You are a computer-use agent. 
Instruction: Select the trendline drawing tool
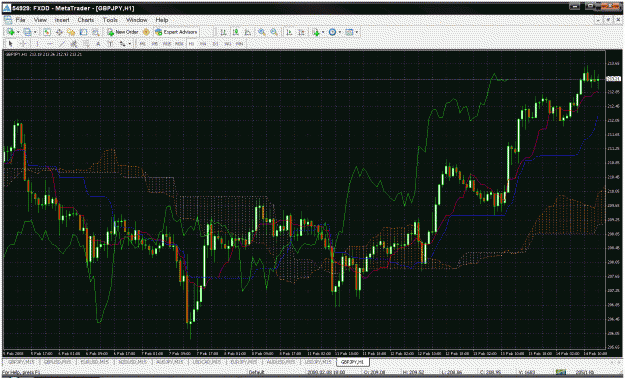click(62, 44)
